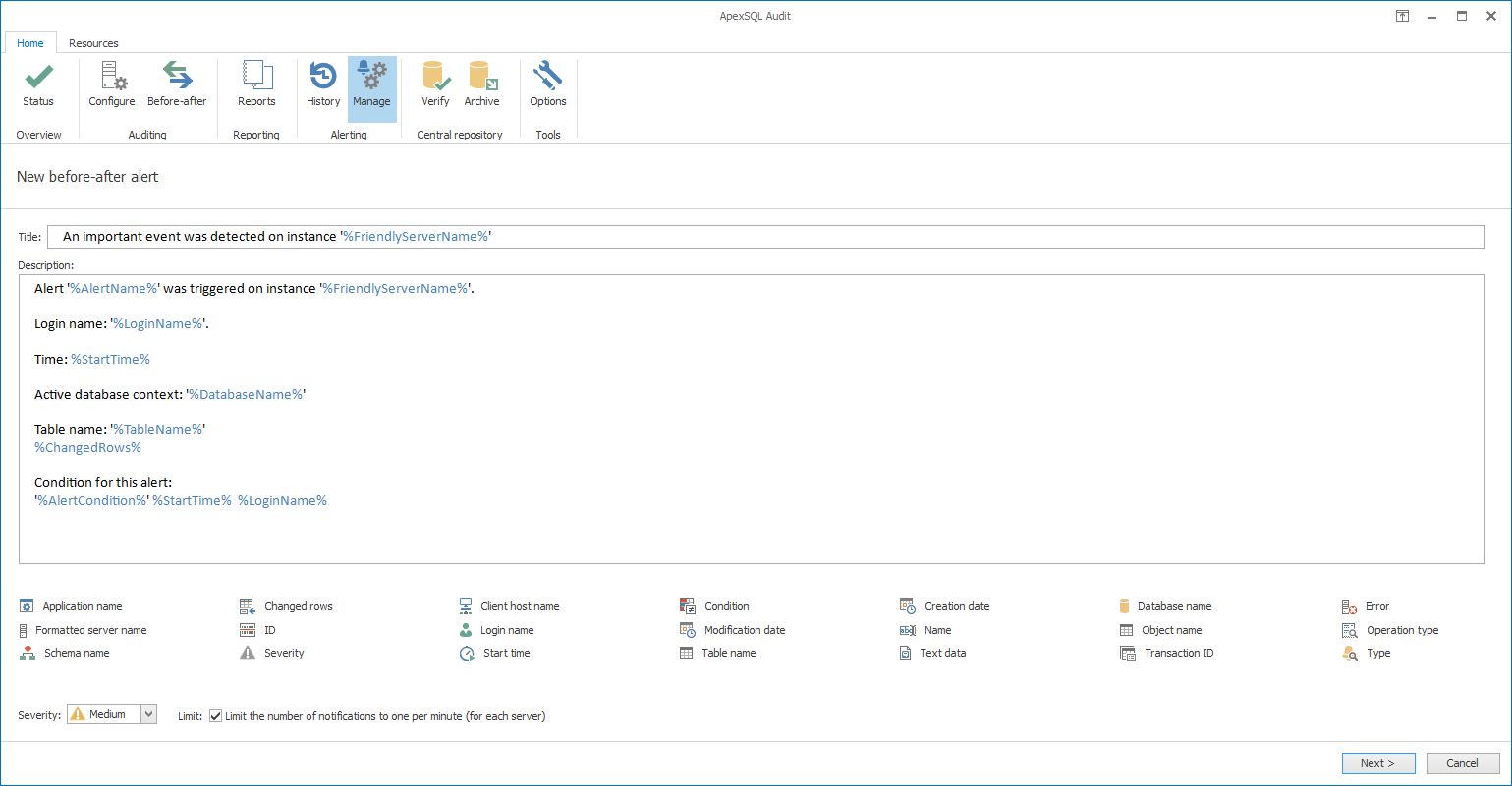Image resolution: width=1512 pixels, height=786 pixels.
Task: Switch to the Home tab
Action: 30,43
